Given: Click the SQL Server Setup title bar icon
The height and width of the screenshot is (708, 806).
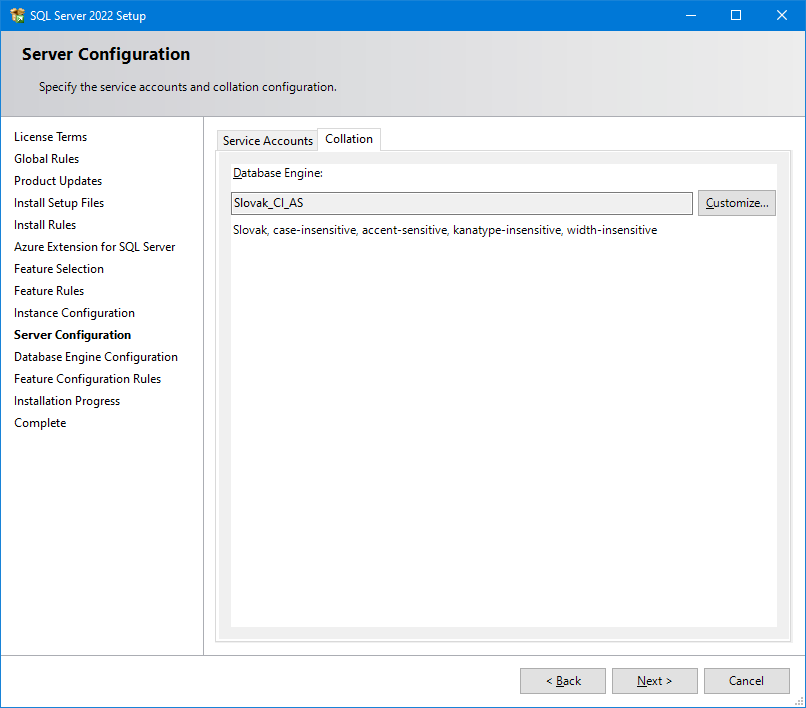Looking at the screenshot, I should pos(17,15).
